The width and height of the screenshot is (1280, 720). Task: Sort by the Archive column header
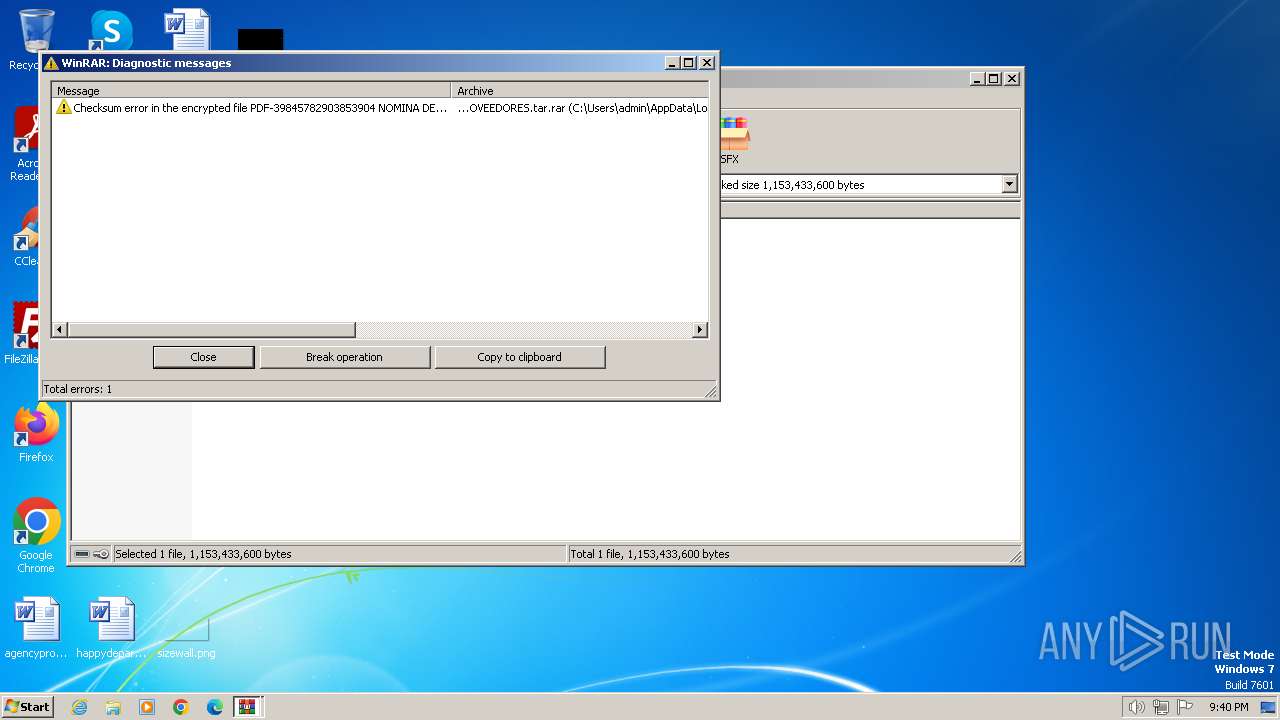coord(580,91)
